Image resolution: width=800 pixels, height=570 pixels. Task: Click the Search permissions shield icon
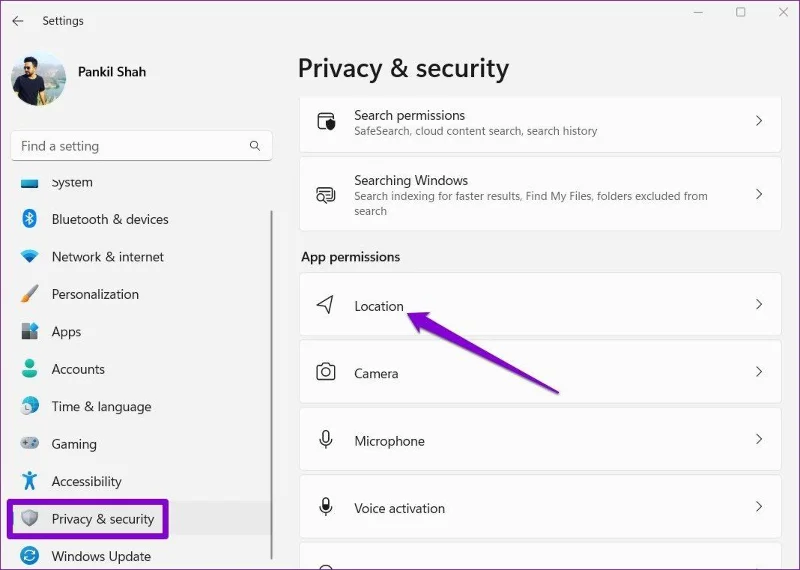point(326,121)
